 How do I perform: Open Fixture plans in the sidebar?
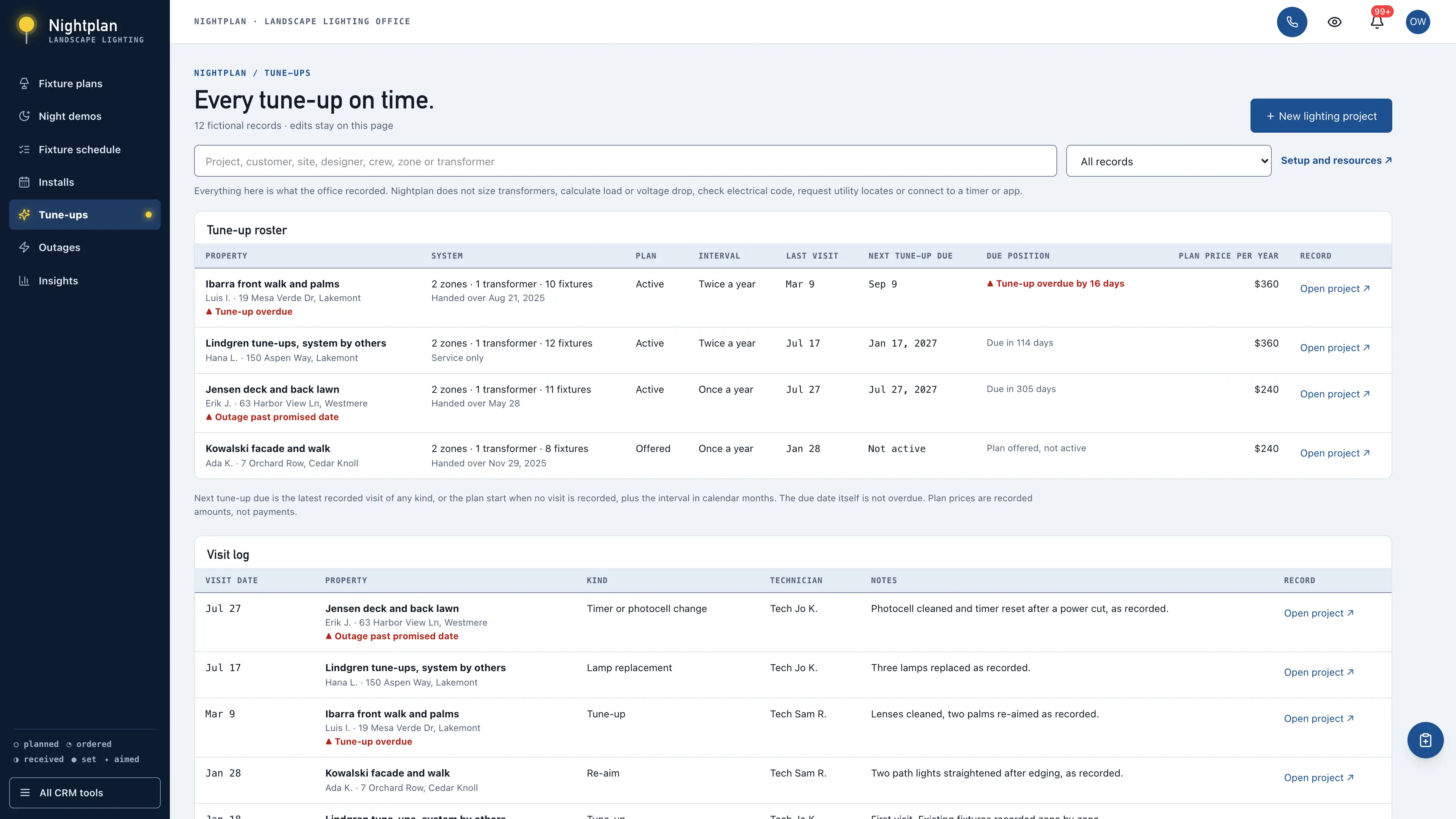click(85, 84)
